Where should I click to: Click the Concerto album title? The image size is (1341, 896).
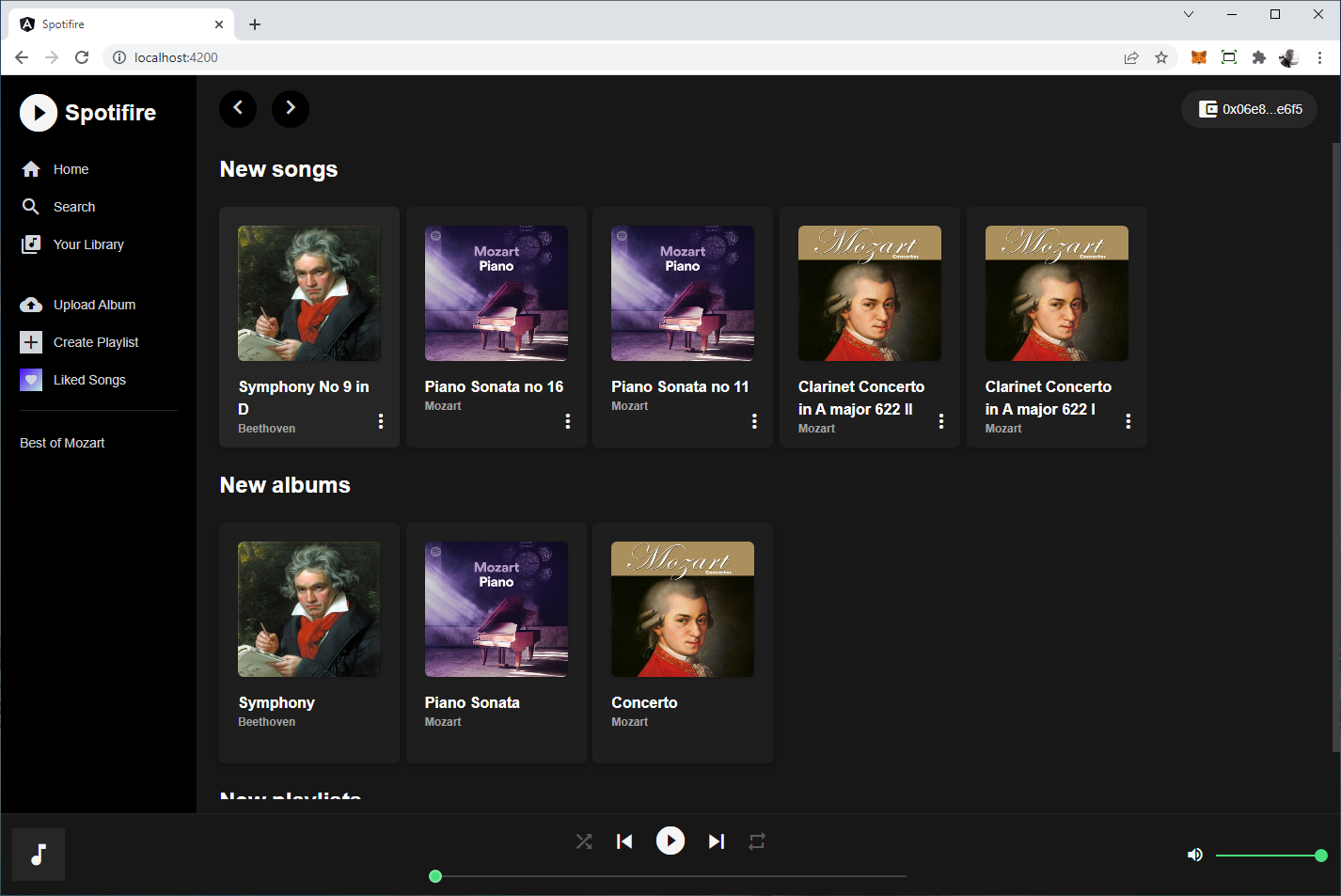(x=644, y=702)
